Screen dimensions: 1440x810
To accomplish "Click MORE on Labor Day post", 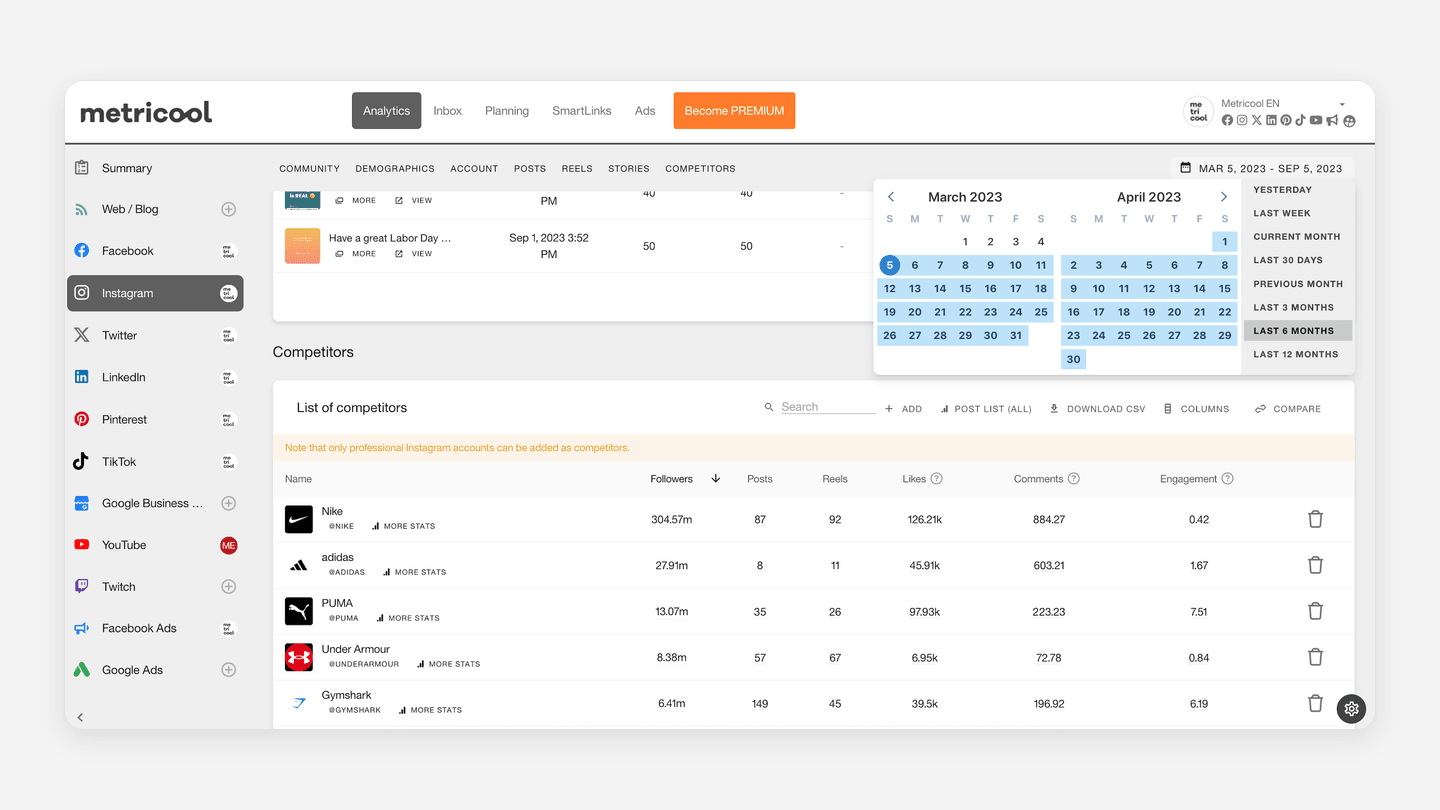I will [355, 254].
